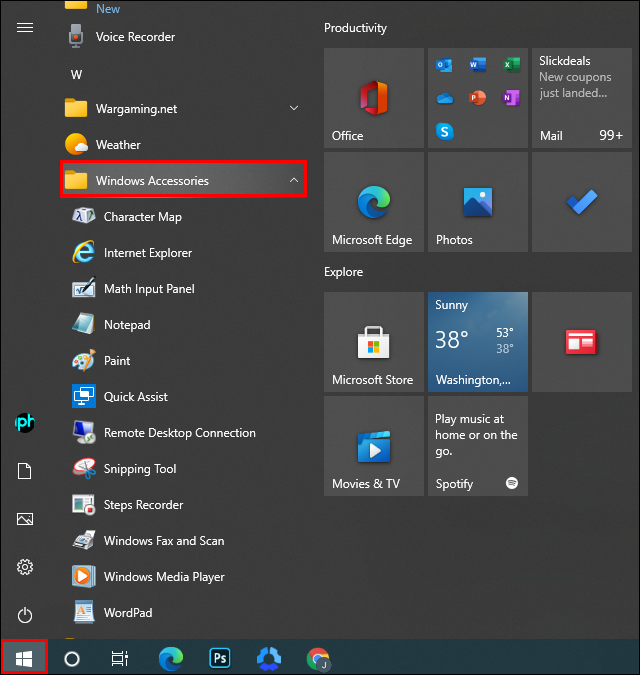Launch Windows Media Player
Screen dimensions: 640x675
click(183, 576)
